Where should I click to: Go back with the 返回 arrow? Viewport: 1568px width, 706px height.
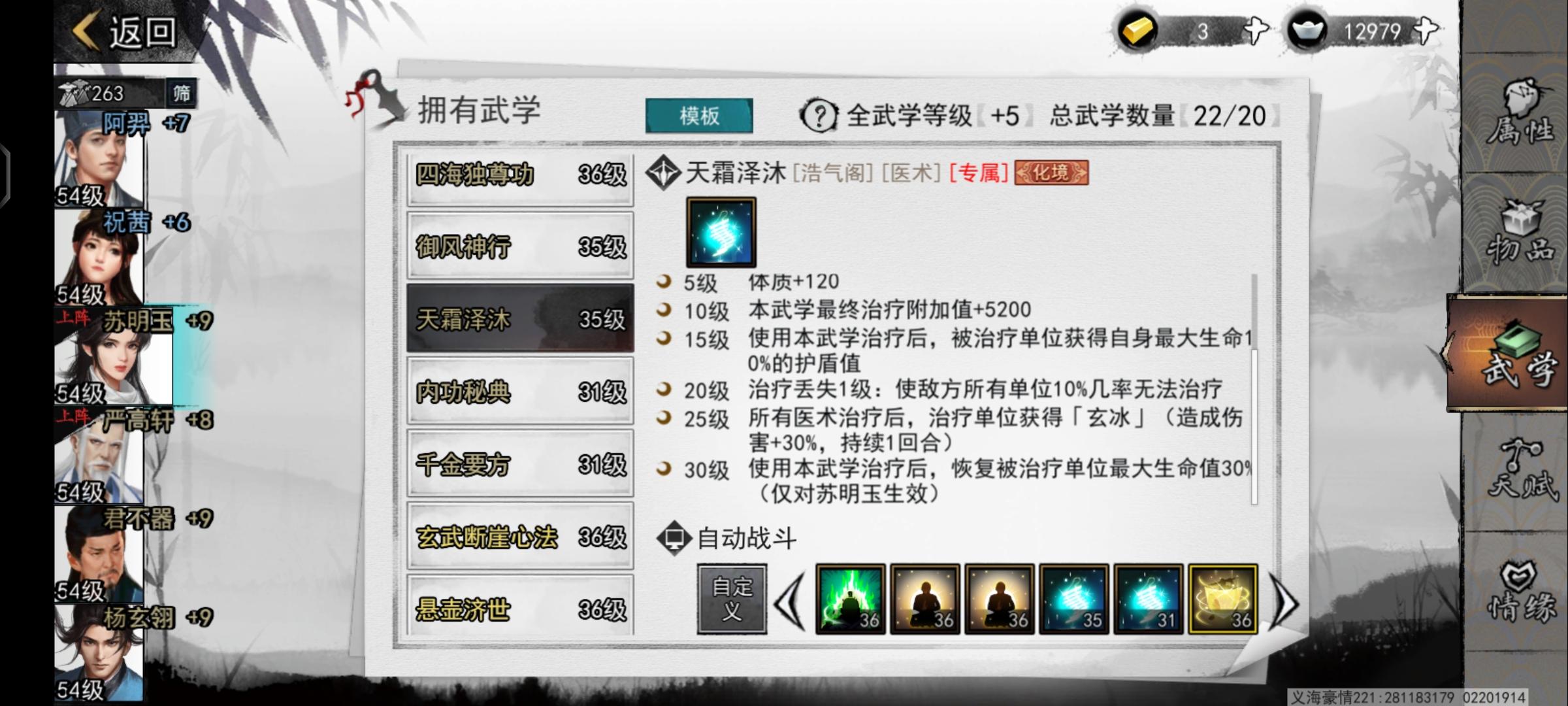pyautogui.click(x=125, y=31)
